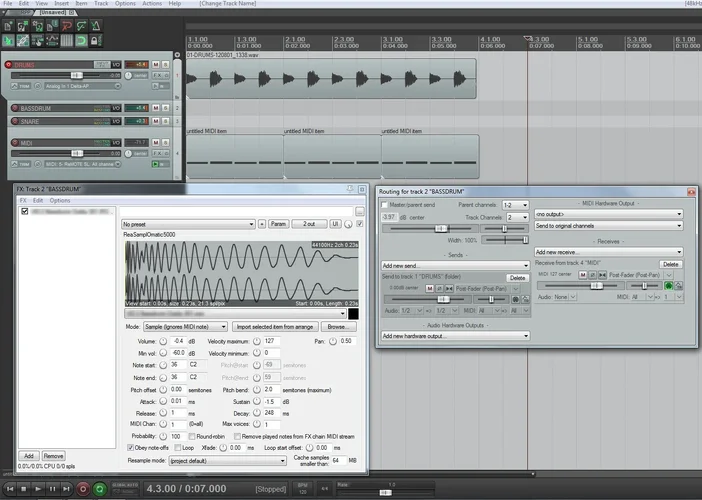Click the New Project toolbar icon
This screenshot has width=702, height=500.
point(8,26)
